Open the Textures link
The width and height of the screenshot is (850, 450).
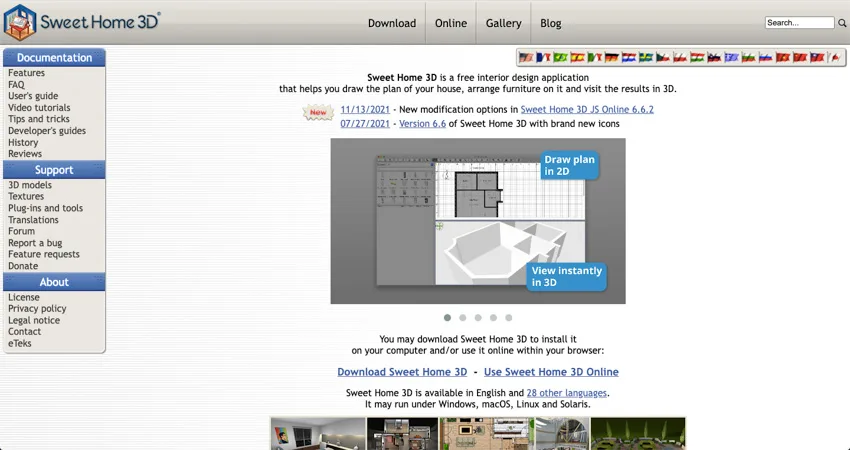pos(26,196)
